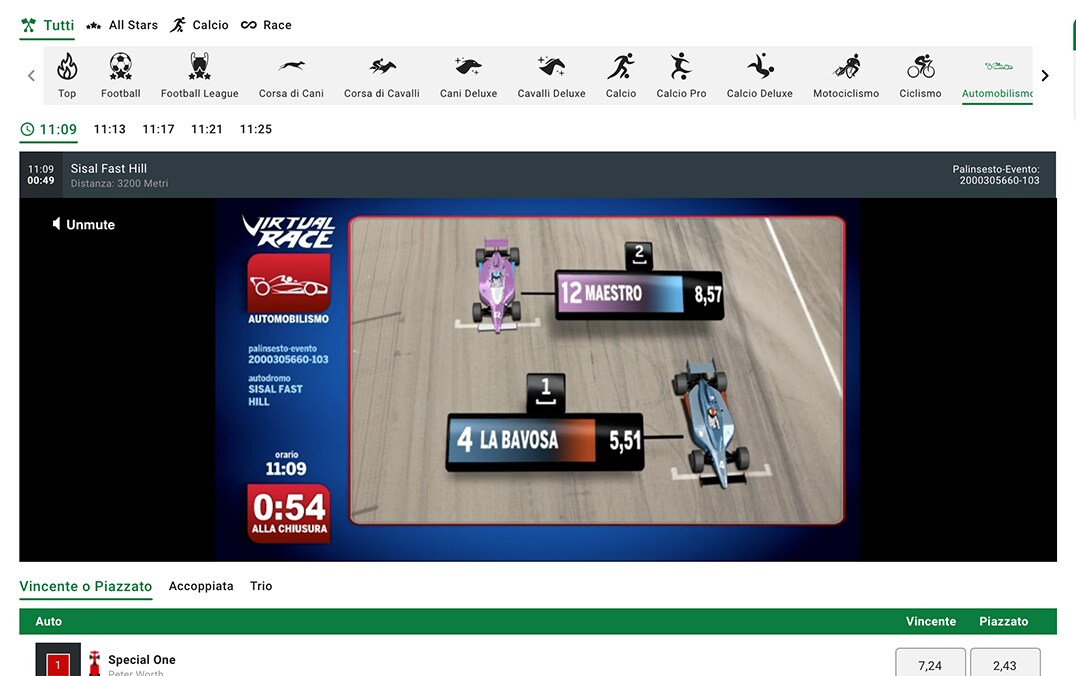This screenshot has height=676, width=1076.
Task: Select the 11:25 race time
Action: point(256,129)
